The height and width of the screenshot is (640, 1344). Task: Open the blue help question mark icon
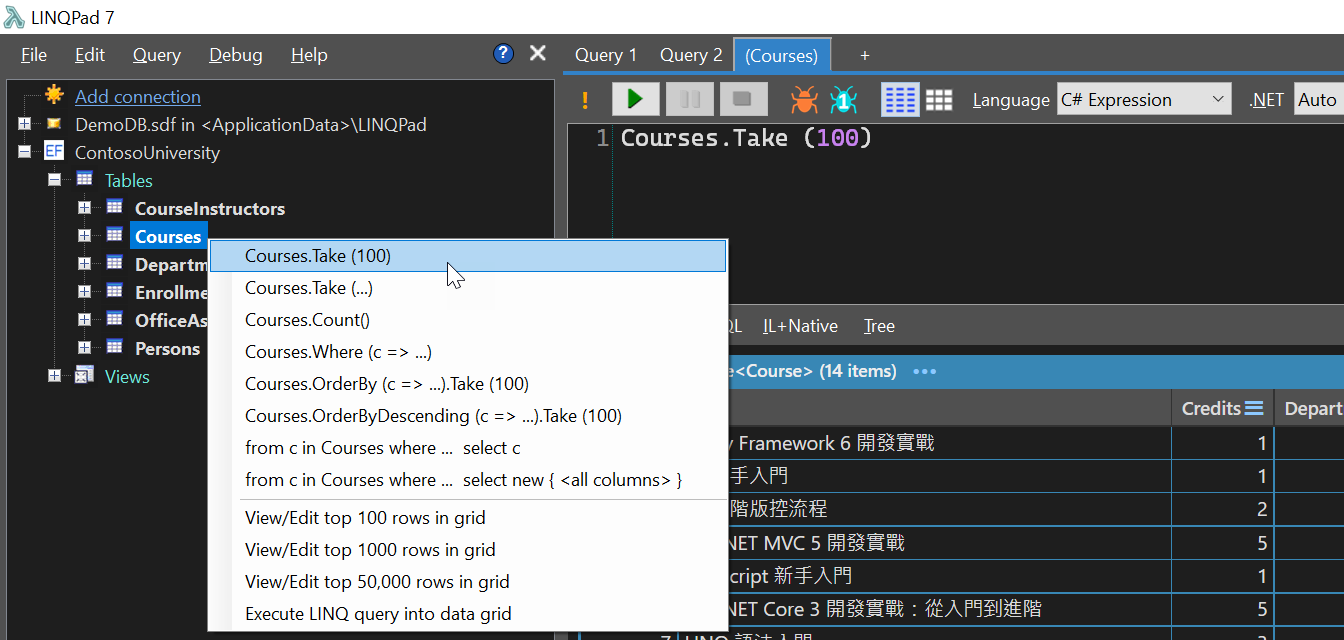(504, 54)
